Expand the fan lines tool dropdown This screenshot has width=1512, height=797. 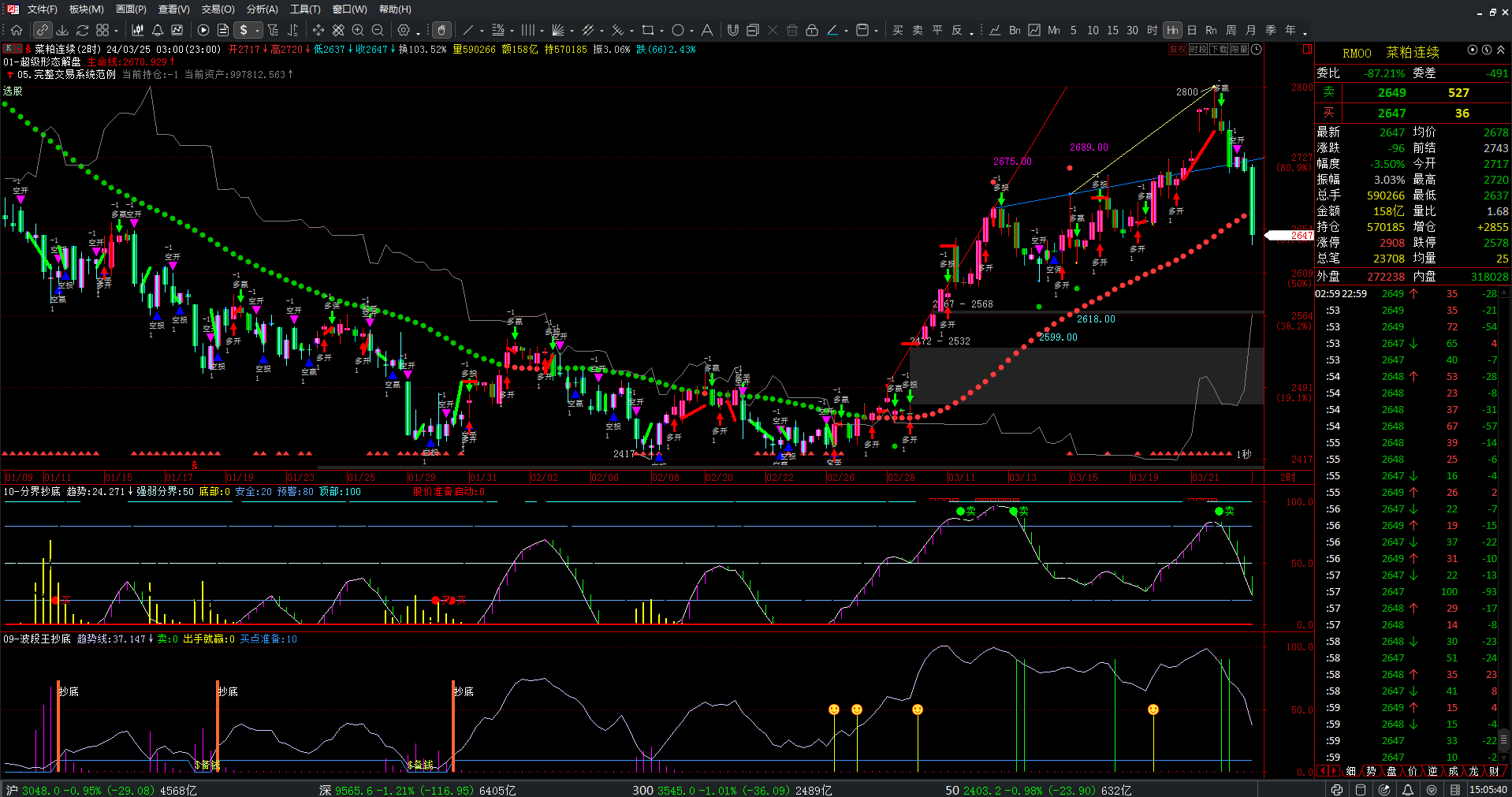(572, 31)
